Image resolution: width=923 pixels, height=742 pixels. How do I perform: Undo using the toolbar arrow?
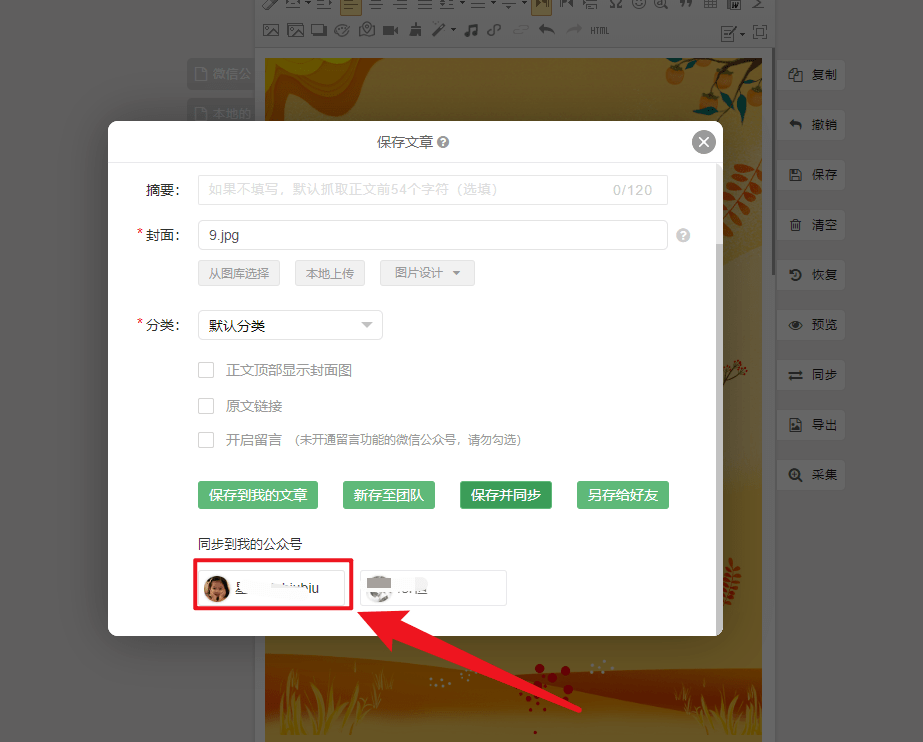pyautogui.click(x=547, y=29)
